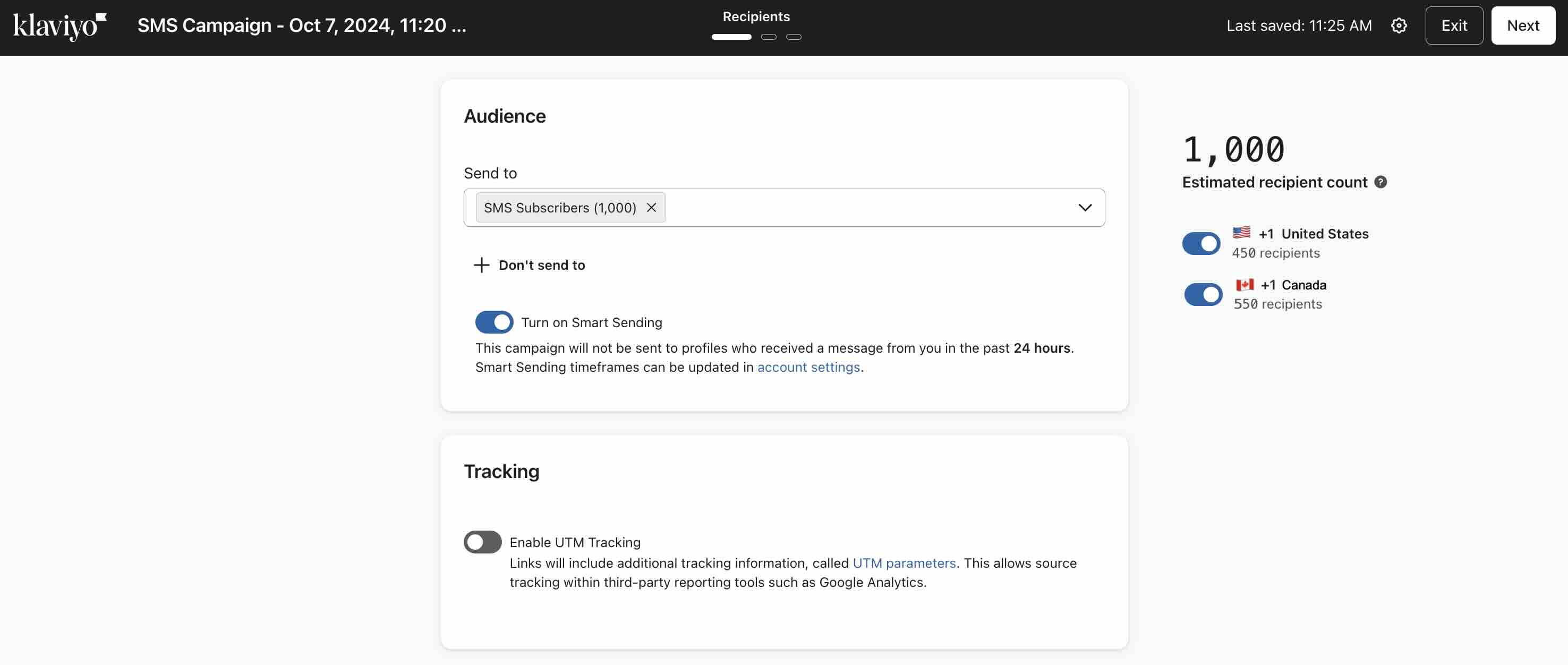
Task: Open the UTM parameters link
Action: point(904,564)
